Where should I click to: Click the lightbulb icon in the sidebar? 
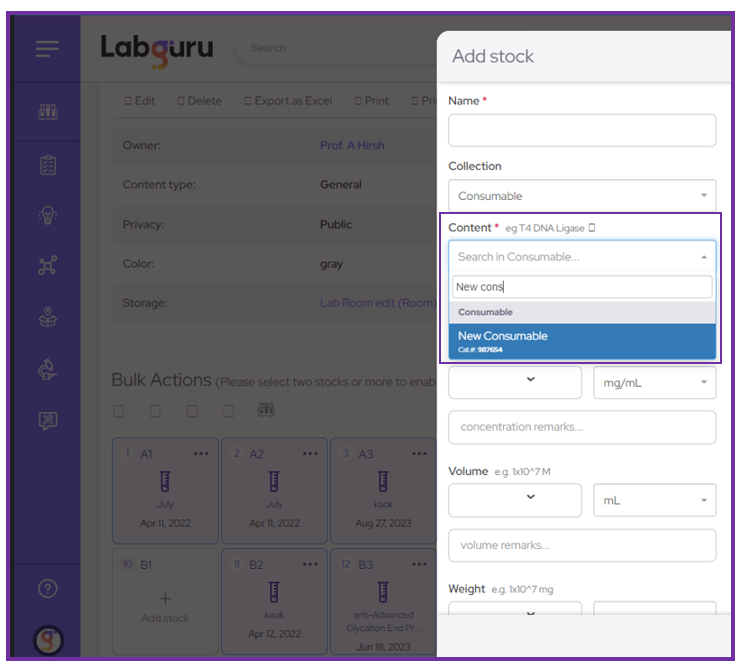tap(47, 215)
